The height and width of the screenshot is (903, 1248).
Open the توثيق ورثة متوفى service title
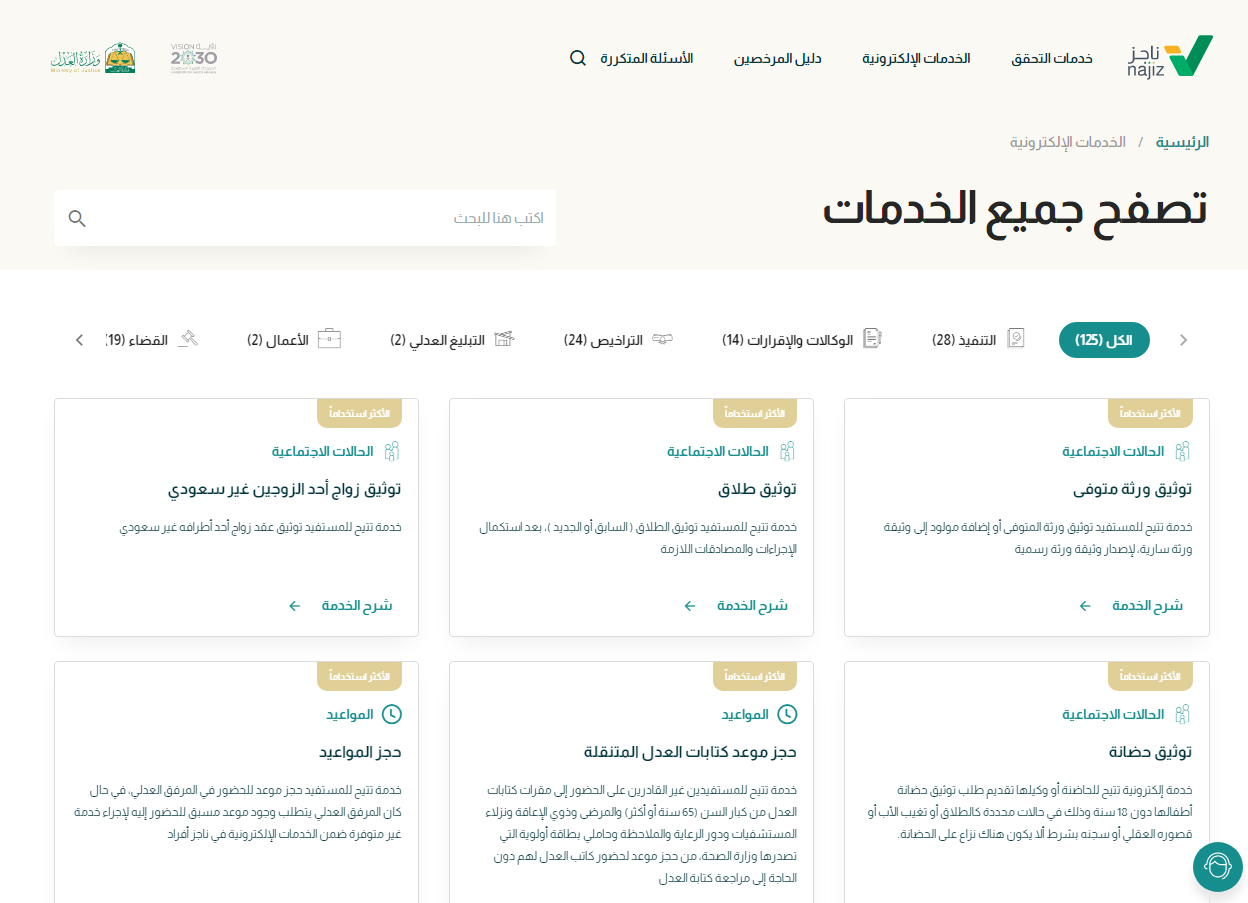1132,490
